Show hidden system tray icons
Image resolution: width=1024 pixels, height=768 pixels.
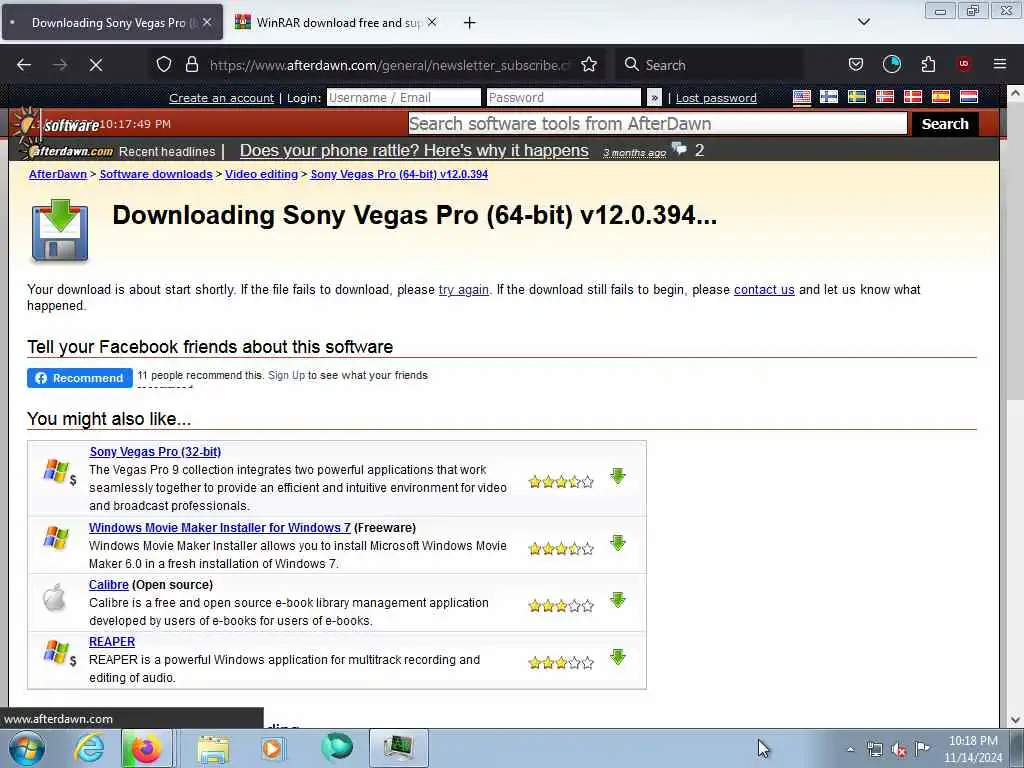point(850,749)
